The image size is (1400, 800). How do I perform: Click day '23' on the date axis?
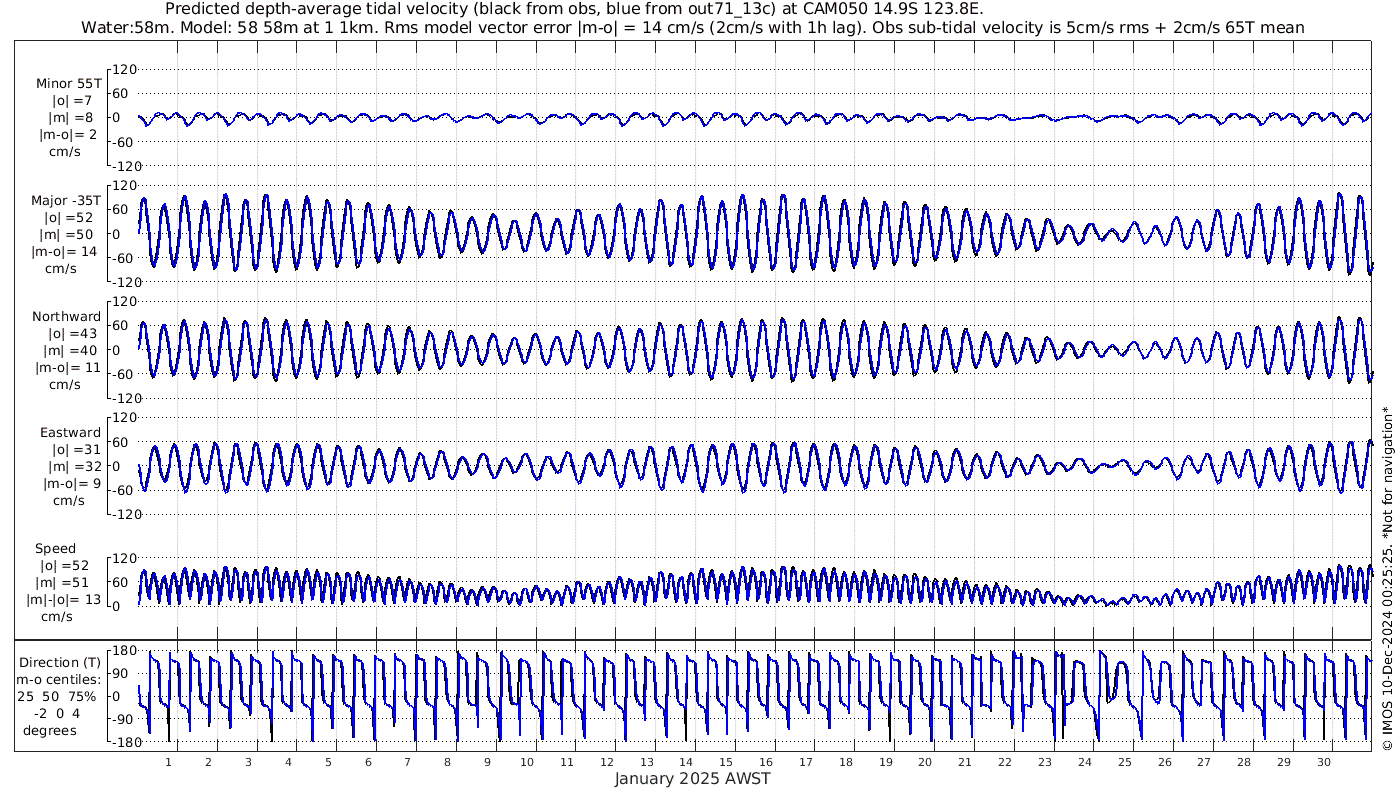(x=1045, y=762)
